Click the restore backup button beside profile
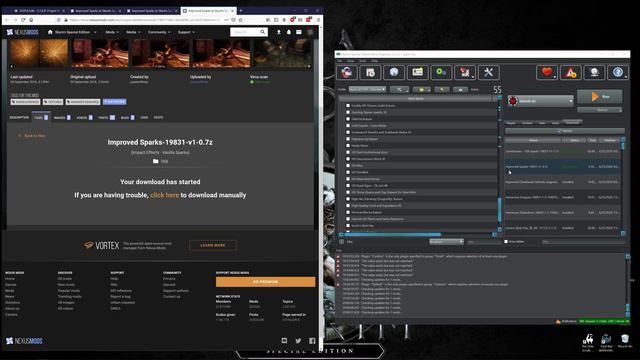The width and height of the screenshot is (640, 360). (442, 89)
